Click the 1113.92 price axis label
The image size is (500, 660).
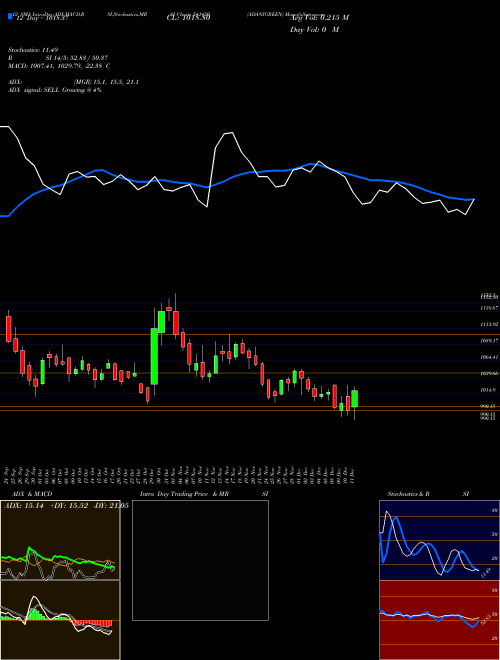tap(489, 324)
